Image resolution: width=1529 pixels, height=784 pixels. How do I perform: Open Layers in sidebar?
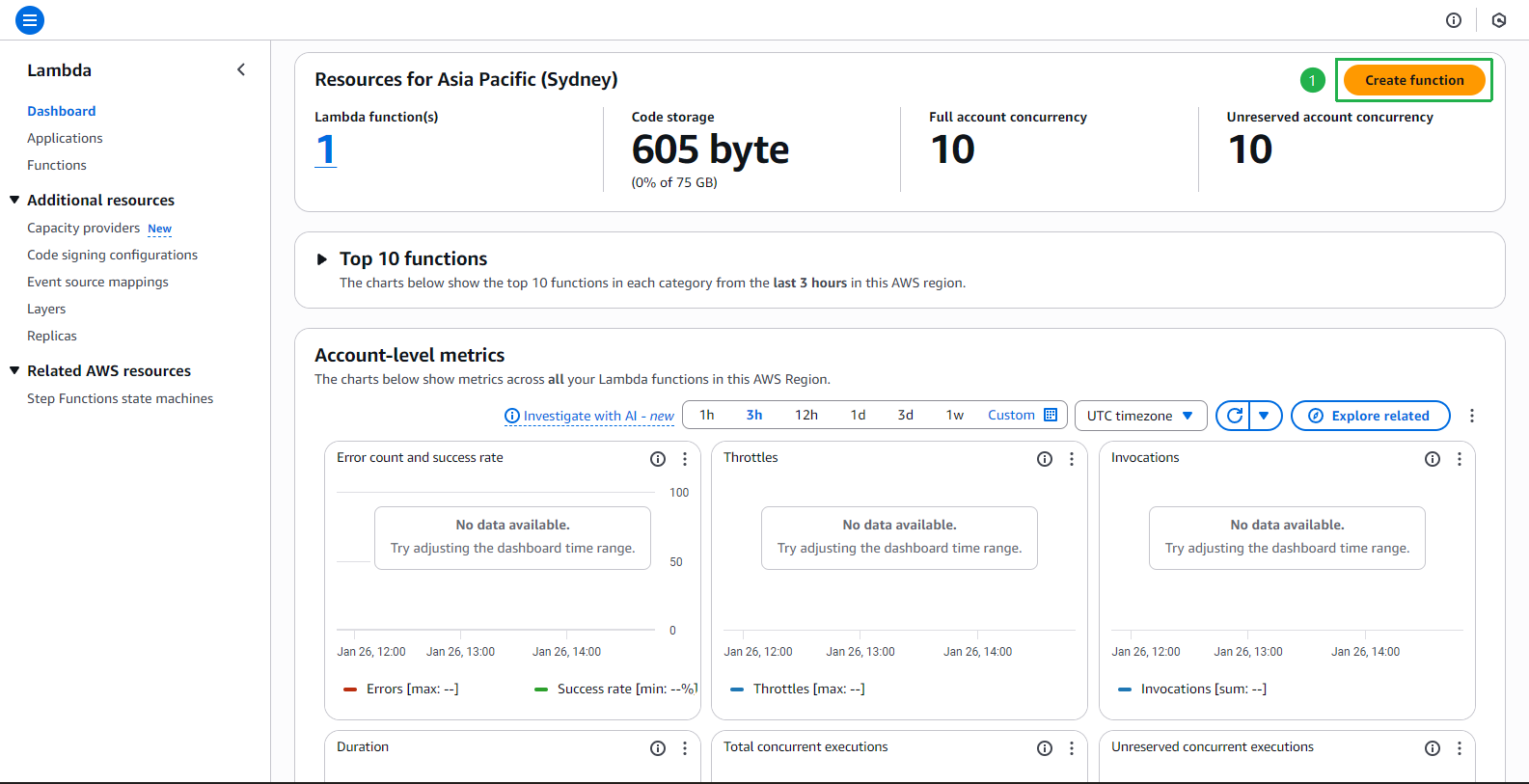click(x=46, y=309)
